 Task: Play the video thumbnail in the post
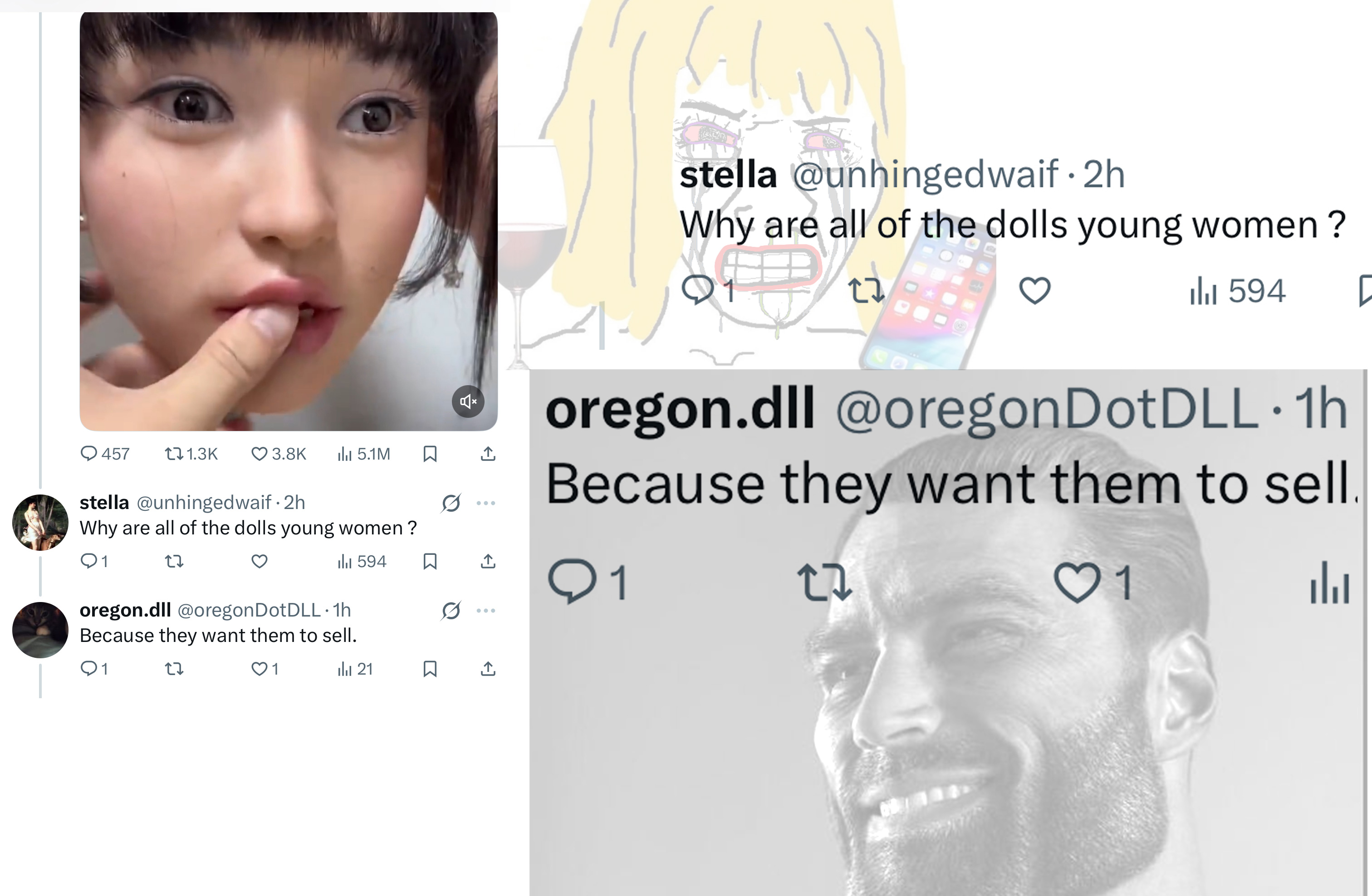(288, 221)
